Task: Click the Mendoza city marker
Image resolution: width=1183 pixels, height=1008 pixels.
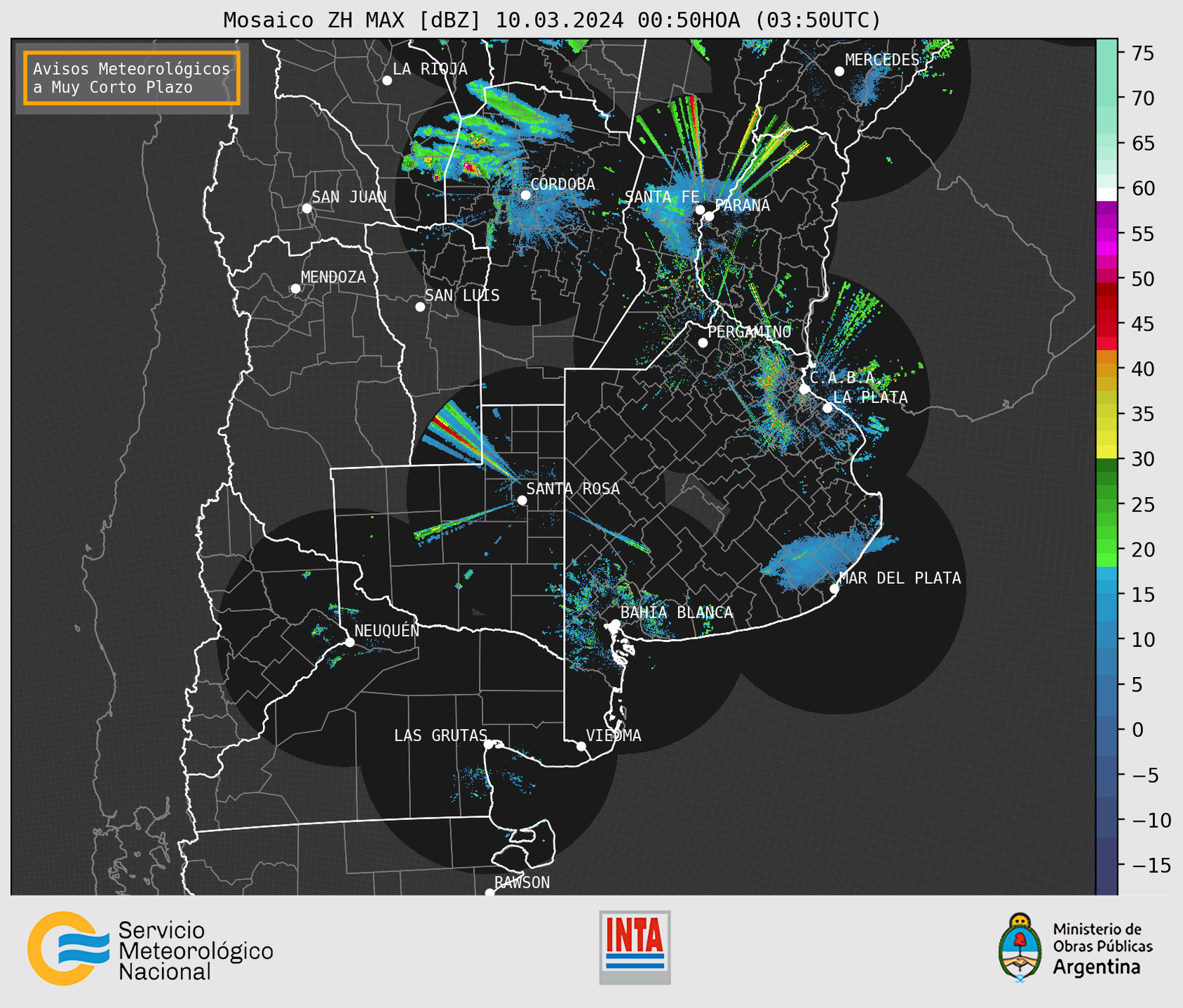Action: tap(295, 289)
